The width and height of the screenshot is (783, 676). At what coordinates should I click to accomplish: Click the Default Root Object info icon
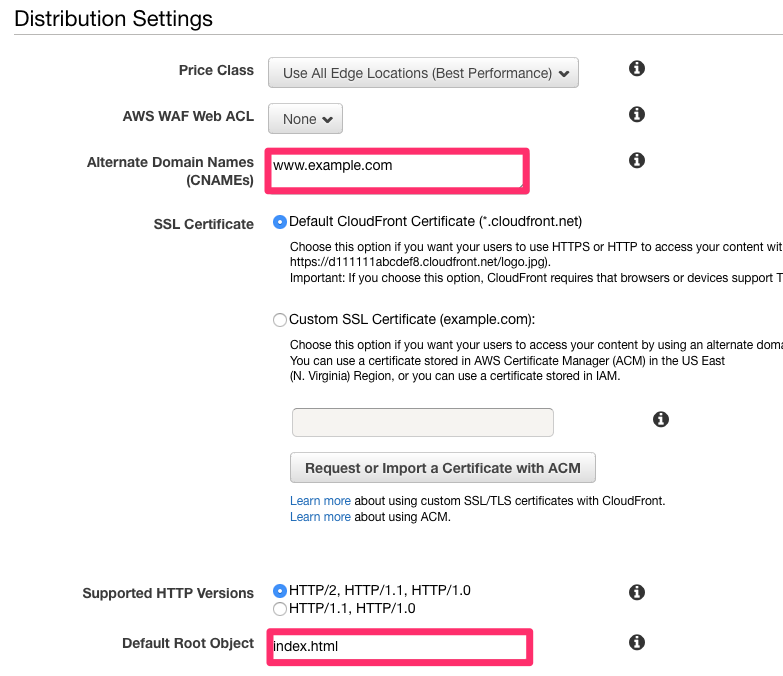pyautogui.click(x=636, y=643)
